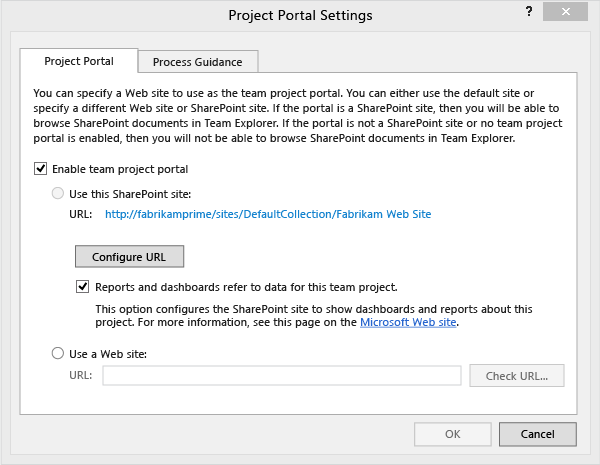The height and width of the screenshot is (465, 600).
Task: Confirm with the OK button
Action: [452, 434]
